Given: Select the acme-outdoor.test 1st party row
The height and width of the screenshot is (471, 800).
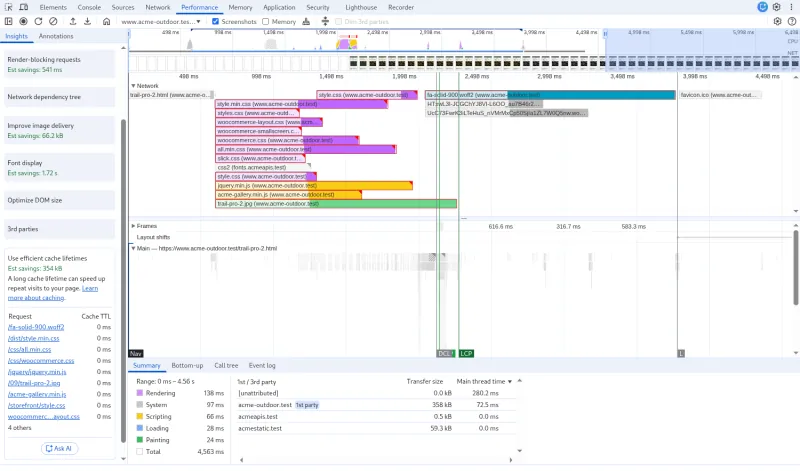Looking at the screenshot, I should [376, 405].
